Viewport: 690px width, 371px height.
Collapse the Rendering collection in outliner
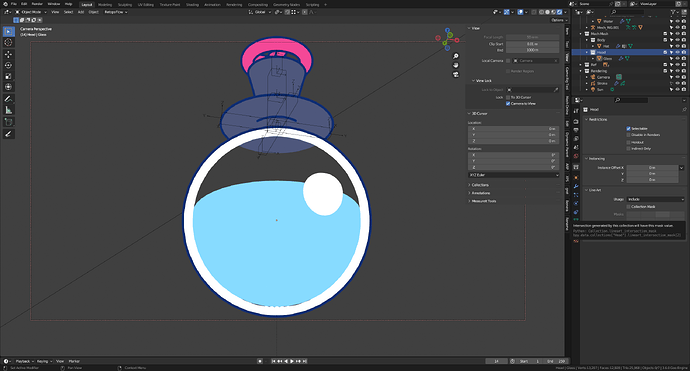pos(581,71)
